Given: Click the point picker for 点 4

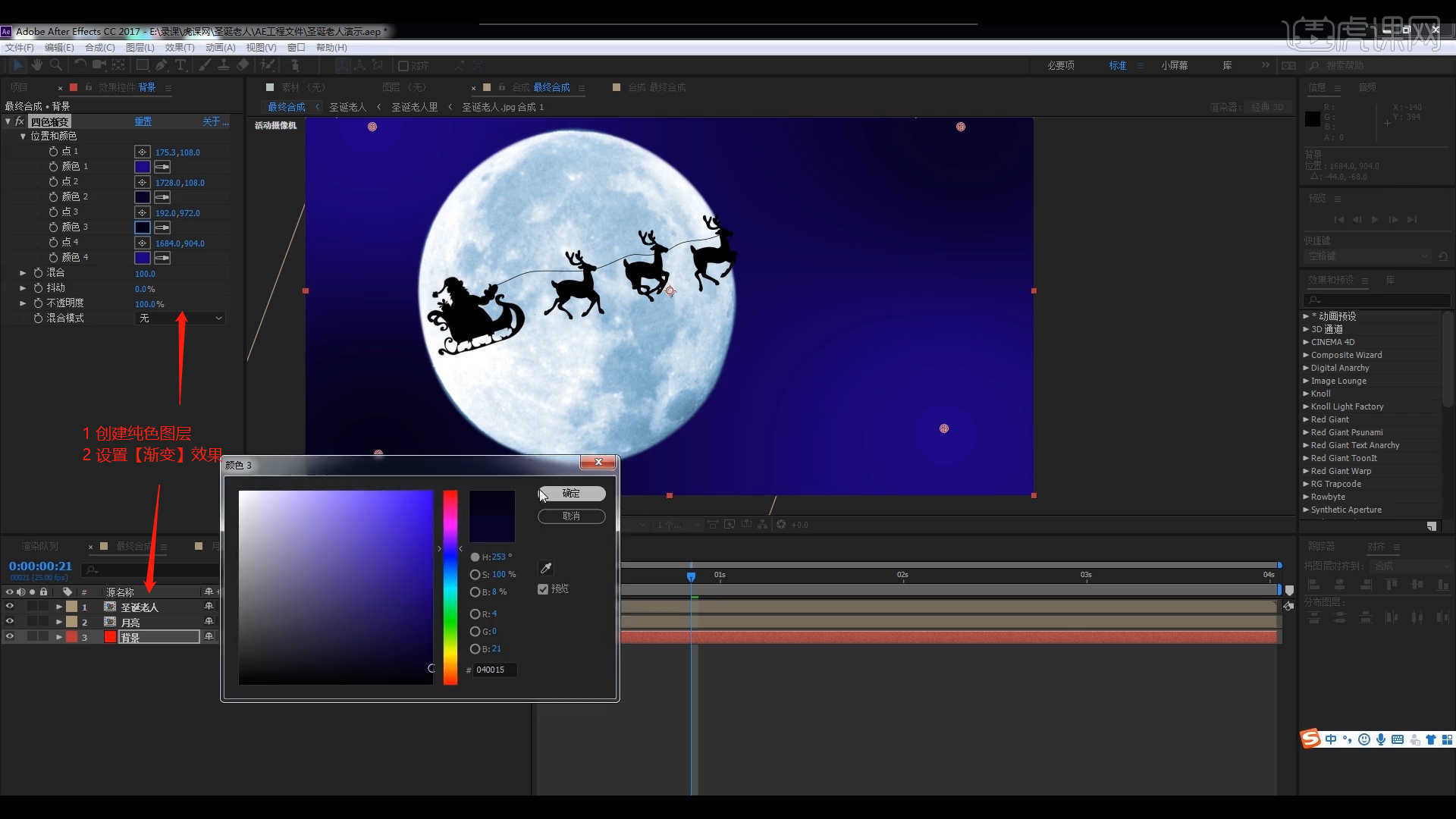Looking at the screenshot, I should [x=142, y=243].
